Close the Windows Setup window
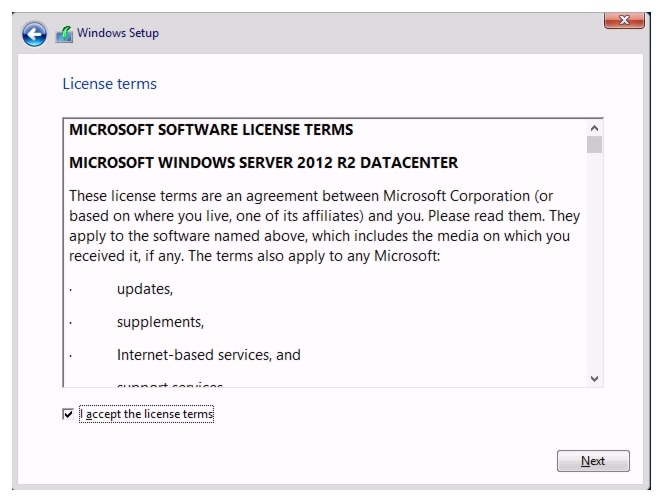The width and height of the screenshot is (664, 503). click(x=624, y=20)
